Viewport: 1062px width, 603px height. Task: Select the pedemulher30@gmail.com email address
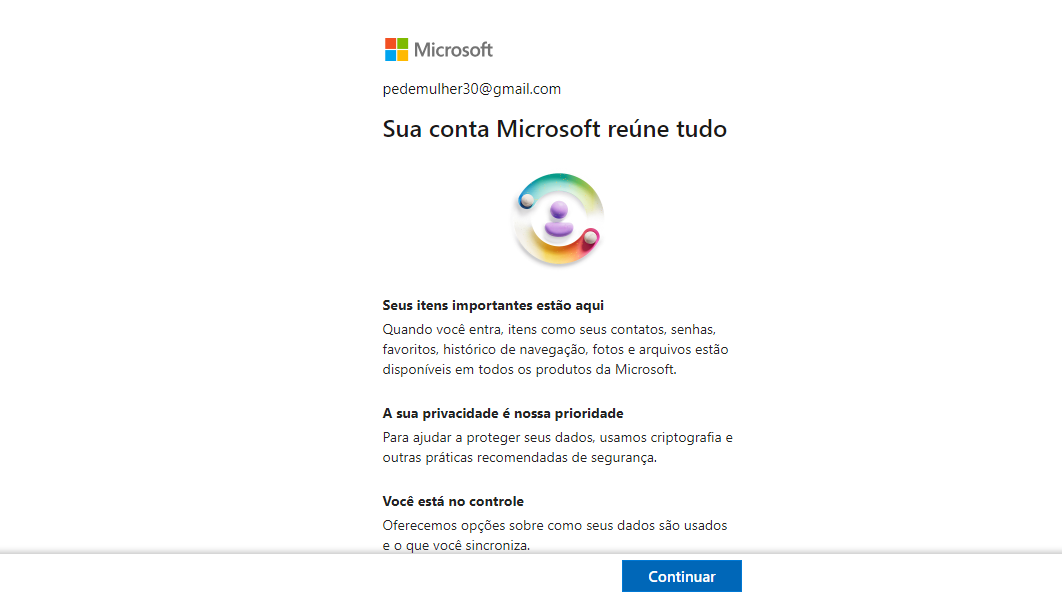tap(471, 89)
